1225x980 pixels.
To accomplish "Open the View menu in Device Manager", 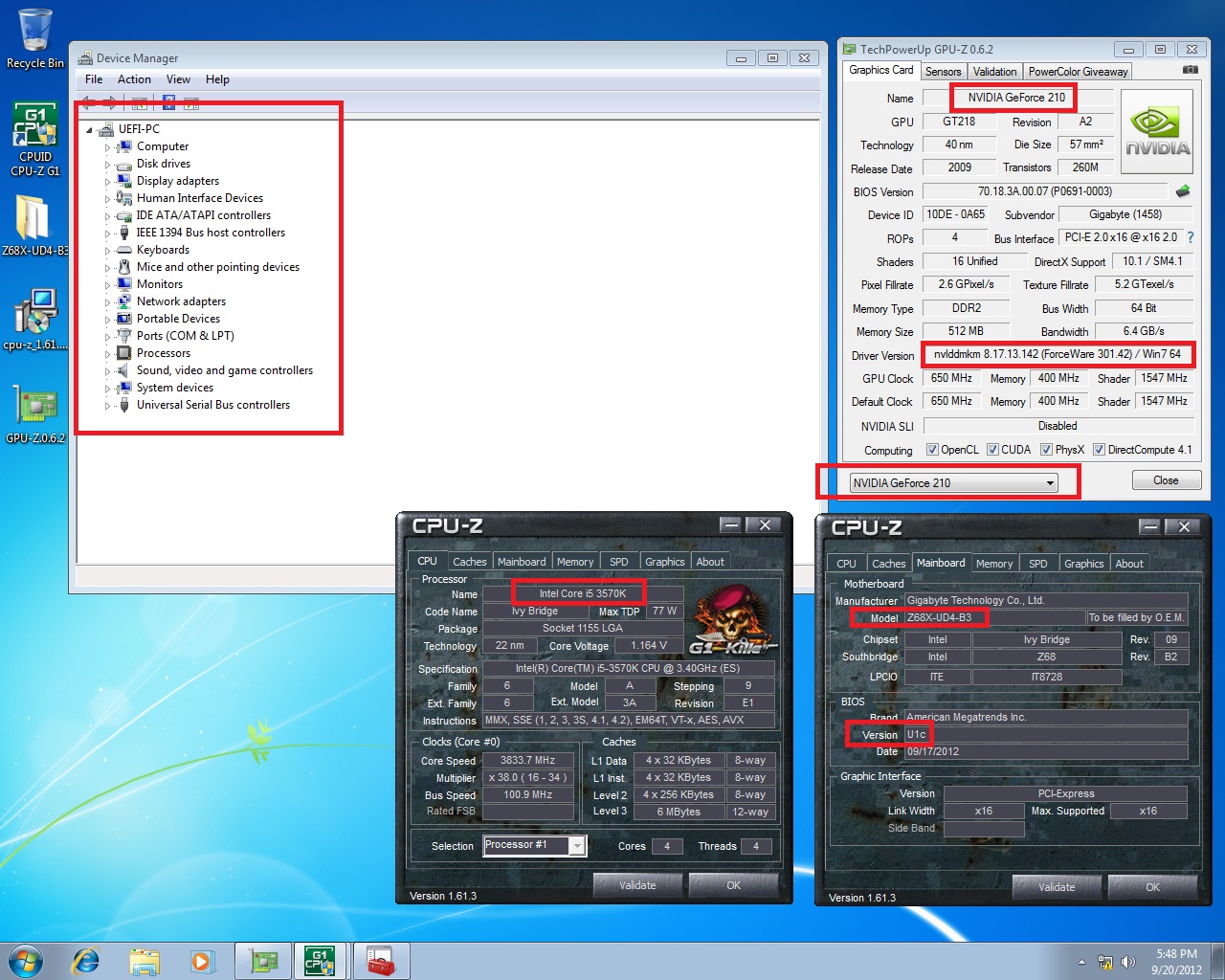I will click(x=178, y=79).
